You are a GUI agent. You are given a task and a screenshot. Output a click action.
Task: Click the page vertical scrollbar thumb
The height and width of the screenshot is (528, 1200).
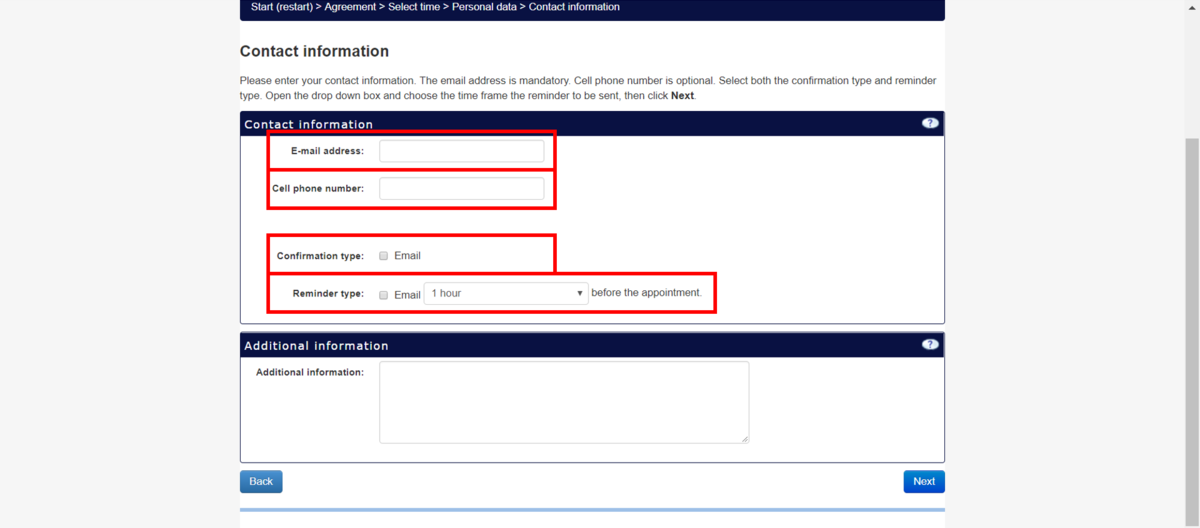pyautogui.click(x=1192, y=332)
